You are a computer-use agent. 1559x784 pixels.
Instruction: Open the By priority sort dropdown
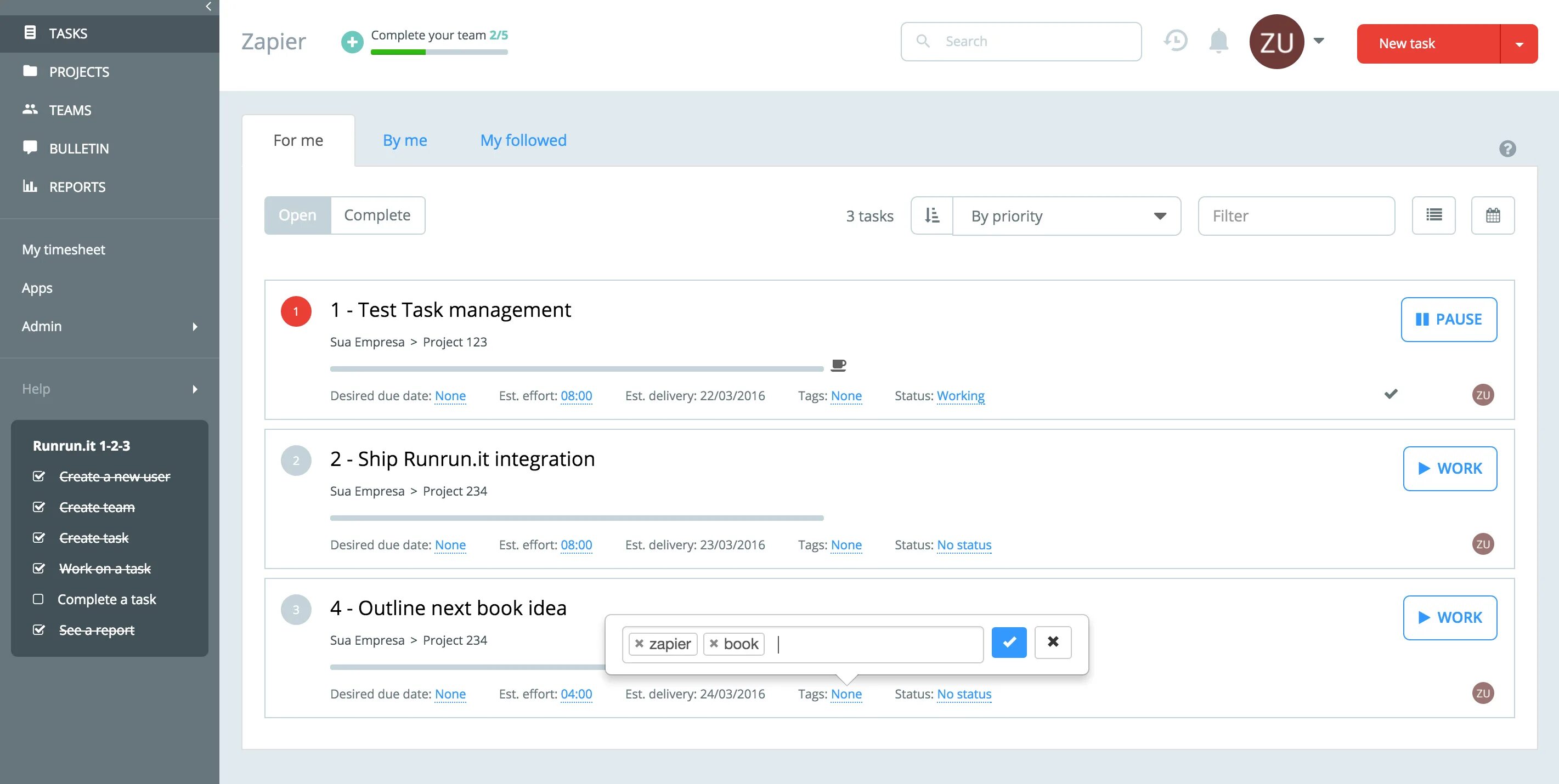point(1066,216)
